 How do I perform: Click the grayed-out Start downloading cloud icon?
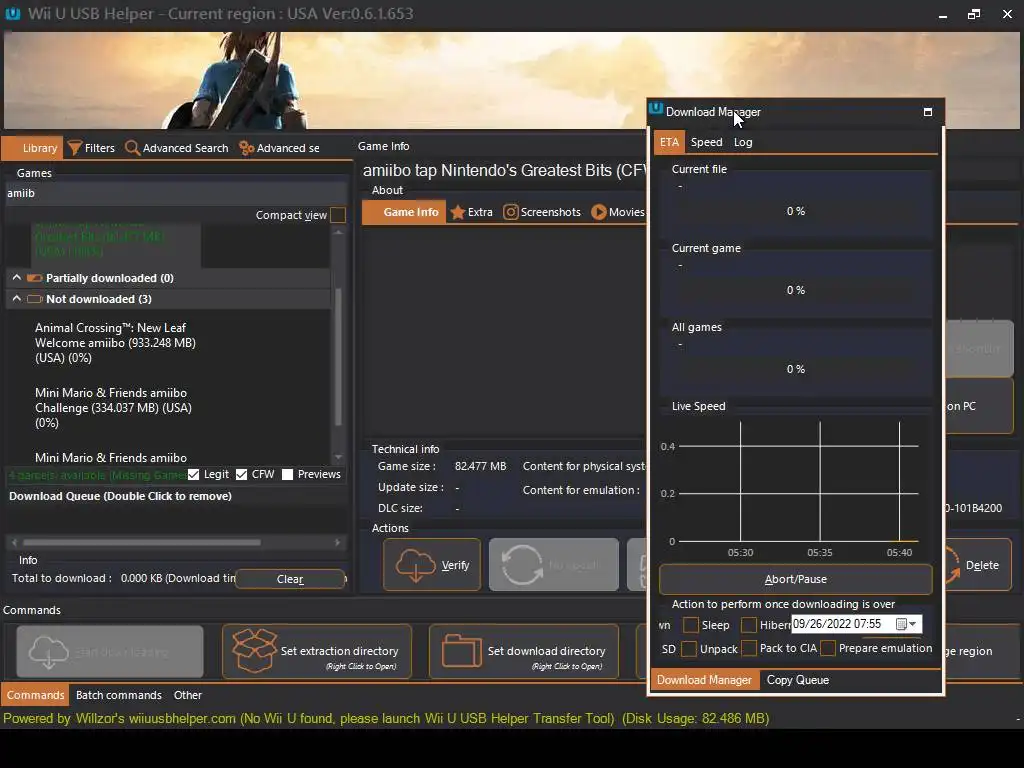[x=48, y=652]
